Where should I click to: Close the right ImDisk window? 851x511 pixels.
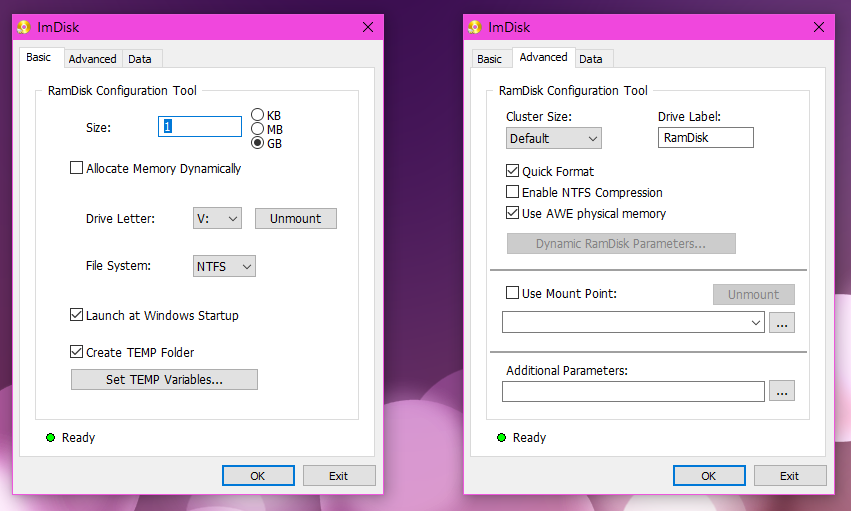[x=819, y=27]
